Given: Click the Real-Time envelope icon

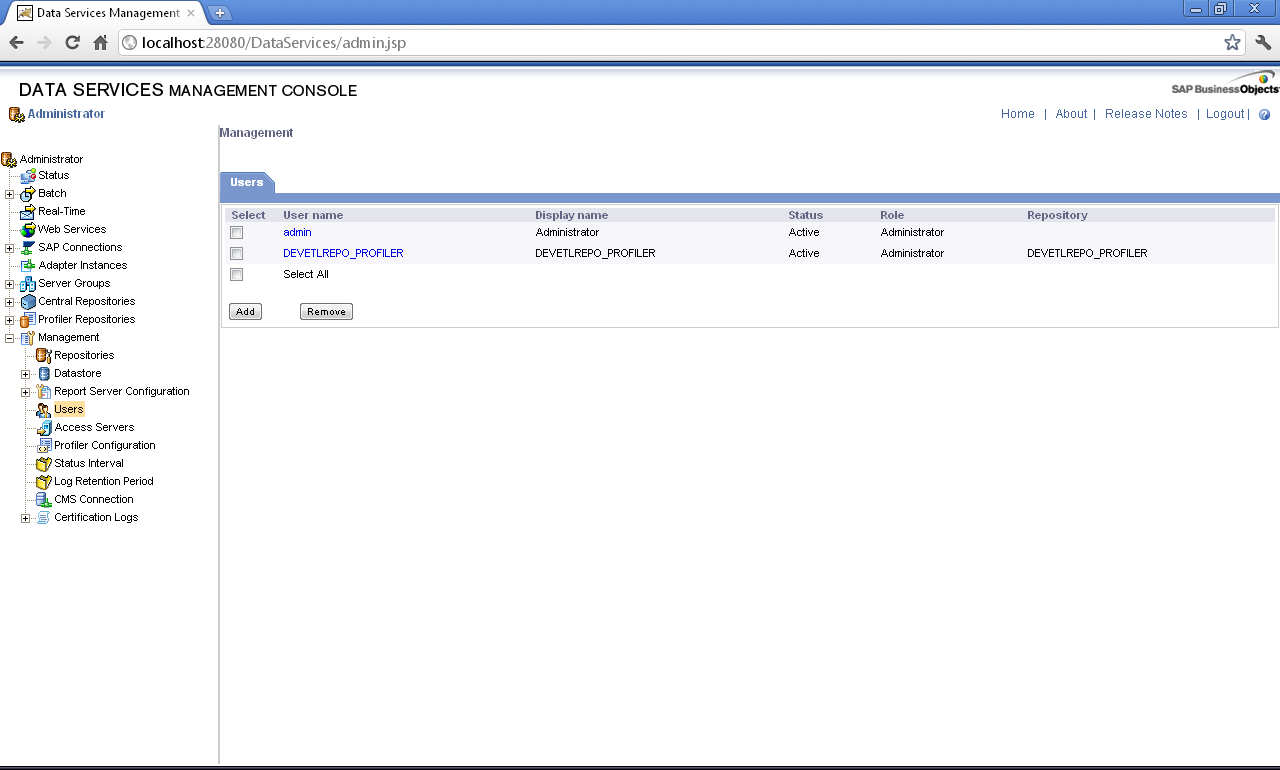Looking at the screenshot, I should point(28,212).
